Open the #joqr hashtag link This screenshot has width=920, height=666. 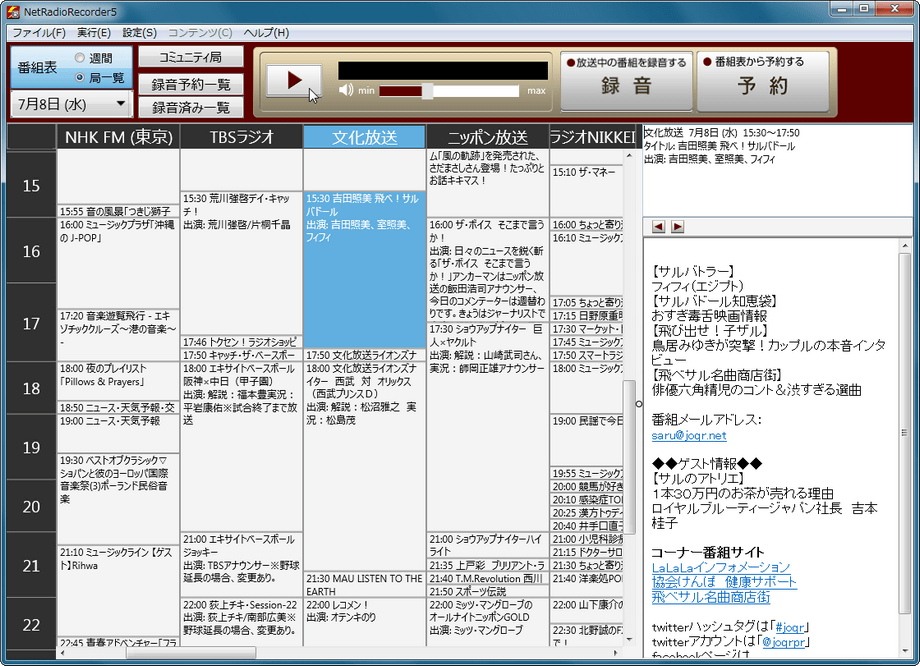click(790, 627)
